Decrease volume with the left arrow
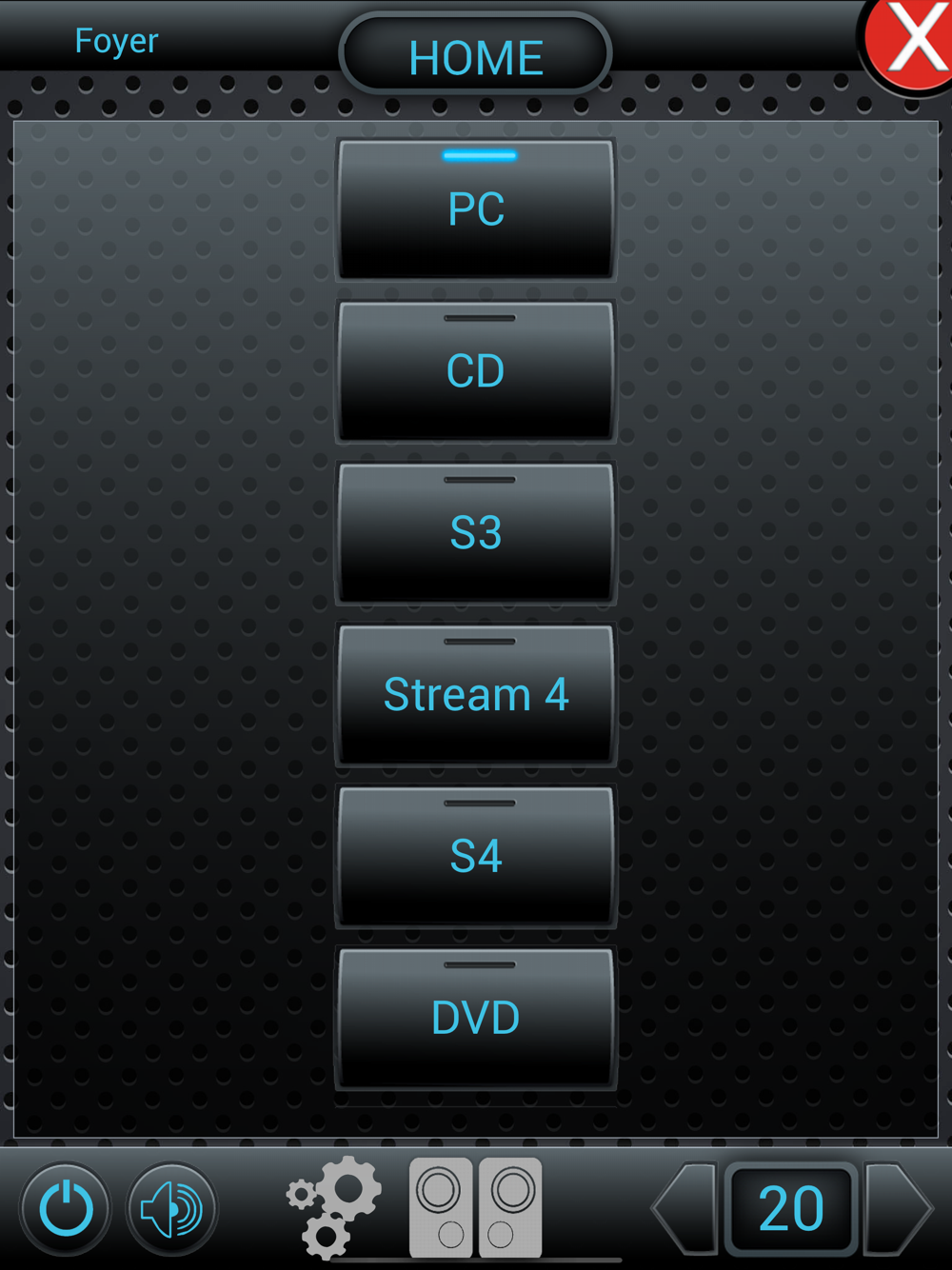Screen dimensions: 952x1270 684,1208
